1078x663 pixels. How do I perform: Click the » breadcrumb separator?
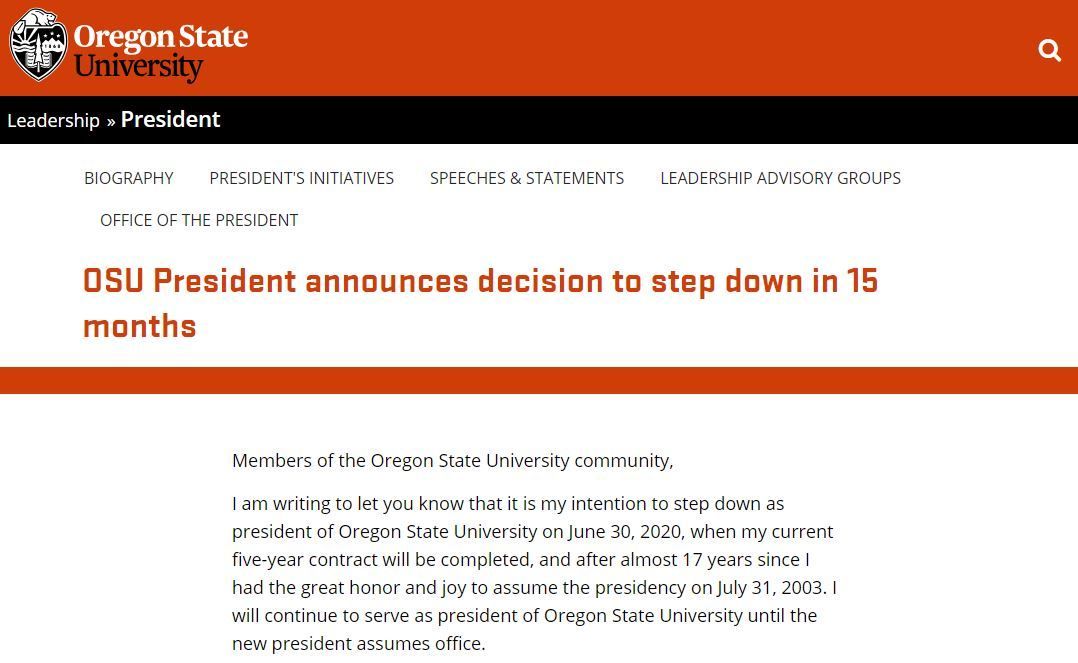pyautogui.click(x=110, y=121)
